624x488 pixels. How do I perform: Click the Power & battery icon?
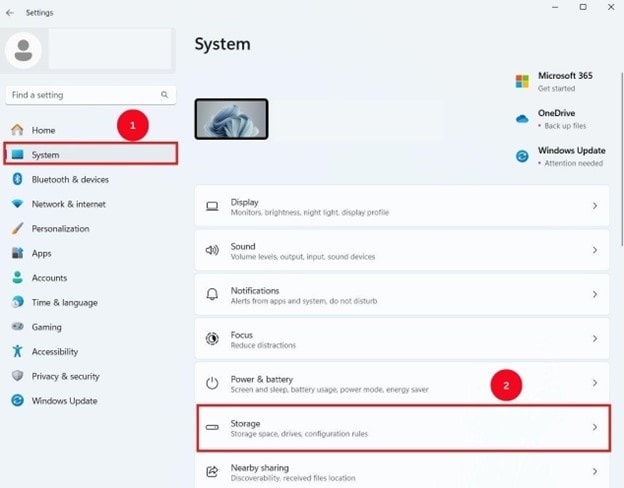(212, 383)
